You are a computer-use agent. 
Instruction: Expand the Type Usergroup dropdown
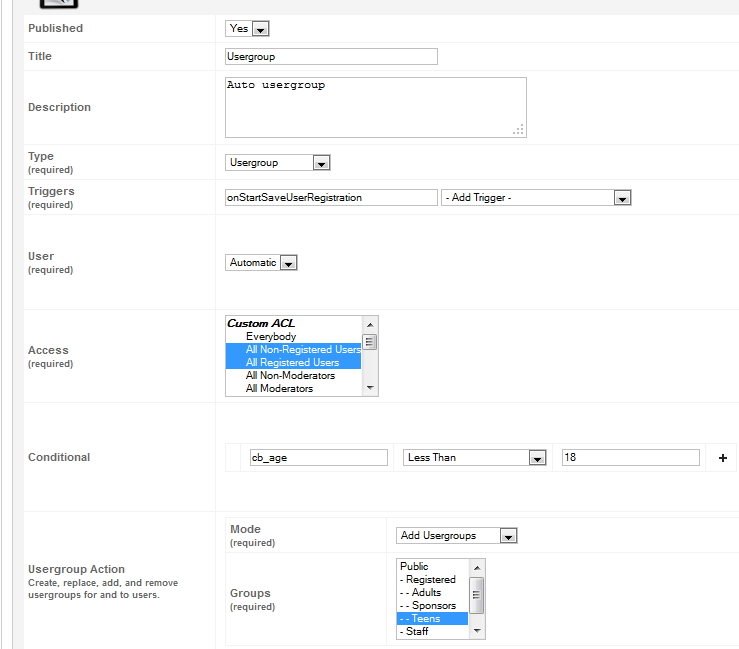[278, 163]
